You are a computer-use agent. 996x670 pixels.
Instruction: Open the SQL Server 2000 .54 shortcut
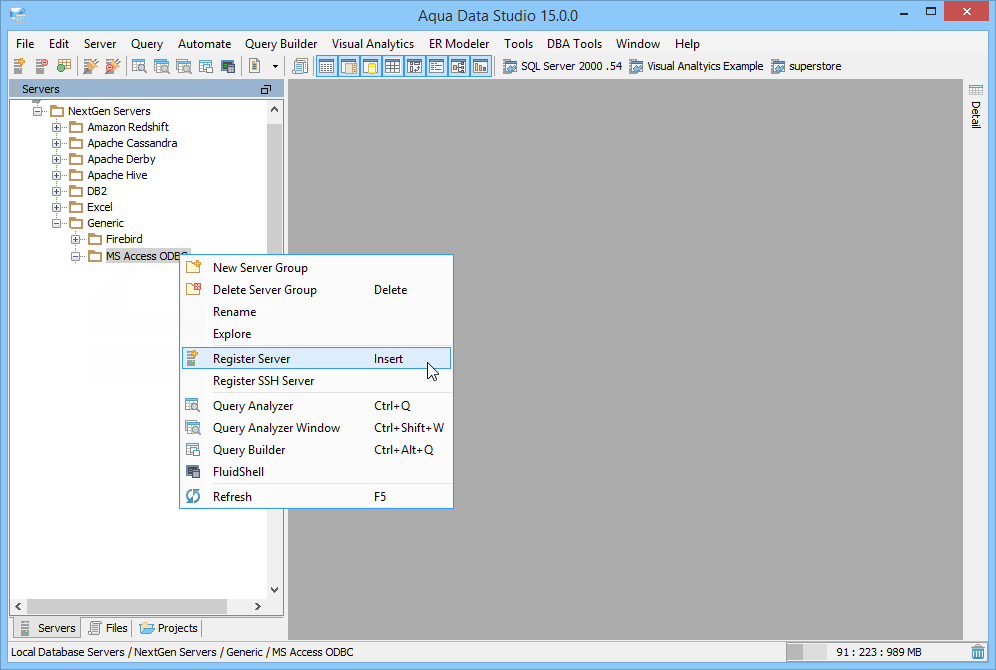coord(562,66)
